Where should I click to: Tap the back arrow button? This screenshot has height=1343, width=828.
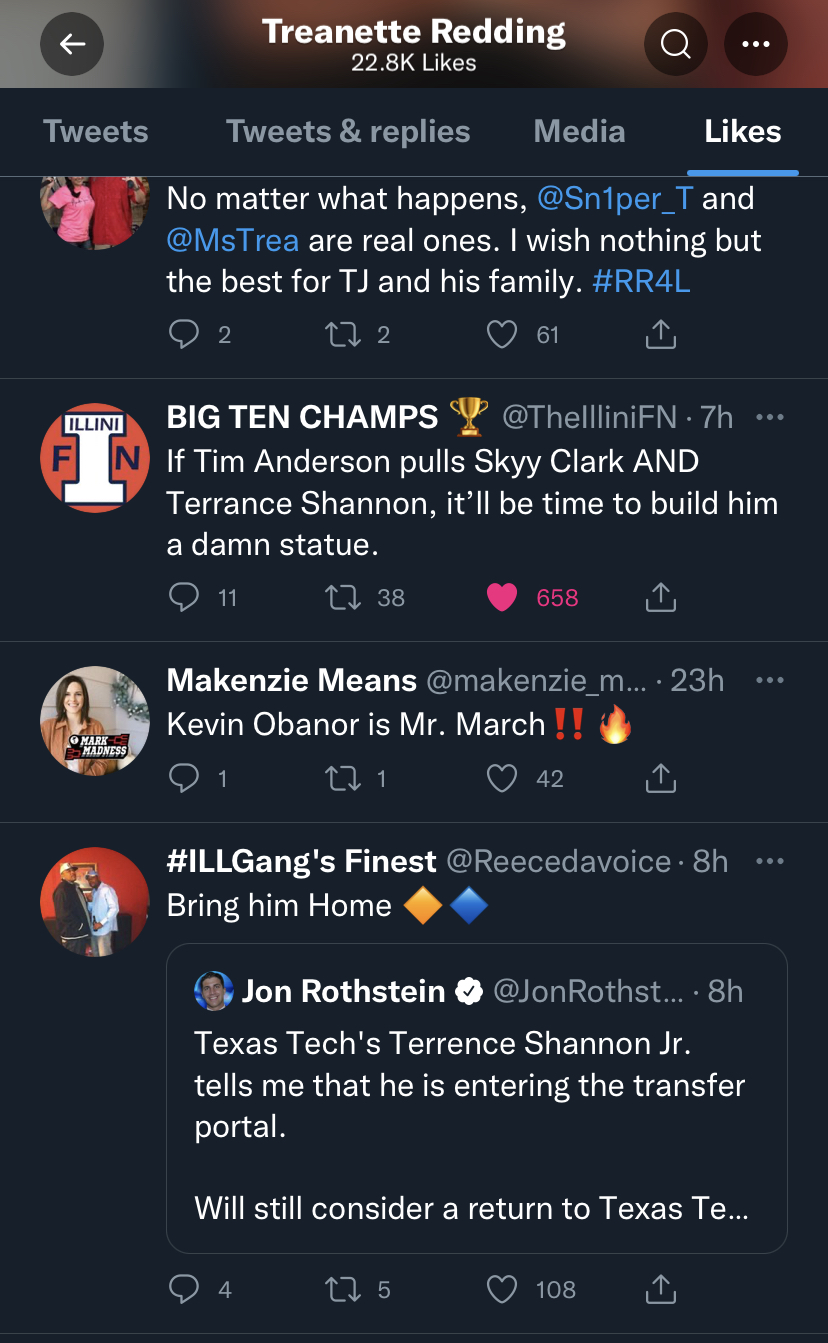click(72, 44)
